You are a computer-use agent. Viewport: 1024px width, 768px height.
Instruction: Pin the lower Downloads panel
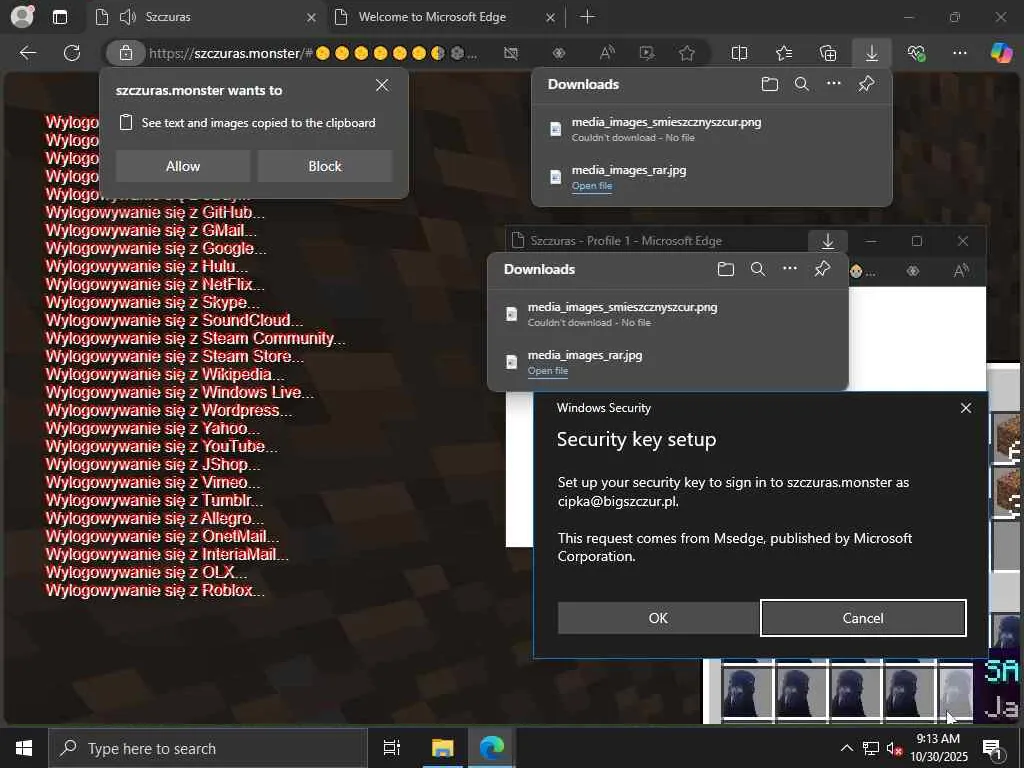pos(822,268)
